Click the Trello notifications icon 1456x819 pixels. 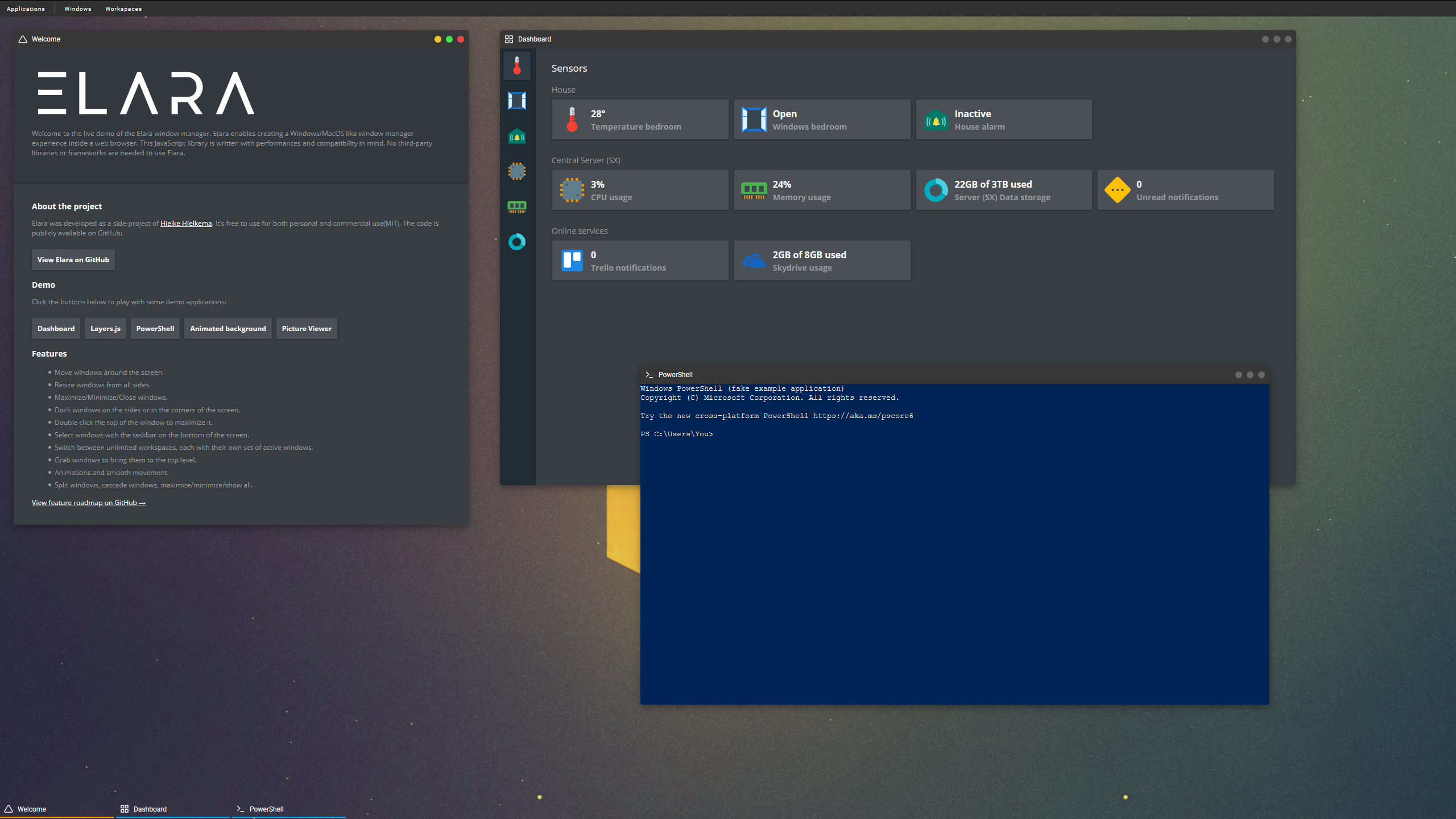(x=572, y=260)
